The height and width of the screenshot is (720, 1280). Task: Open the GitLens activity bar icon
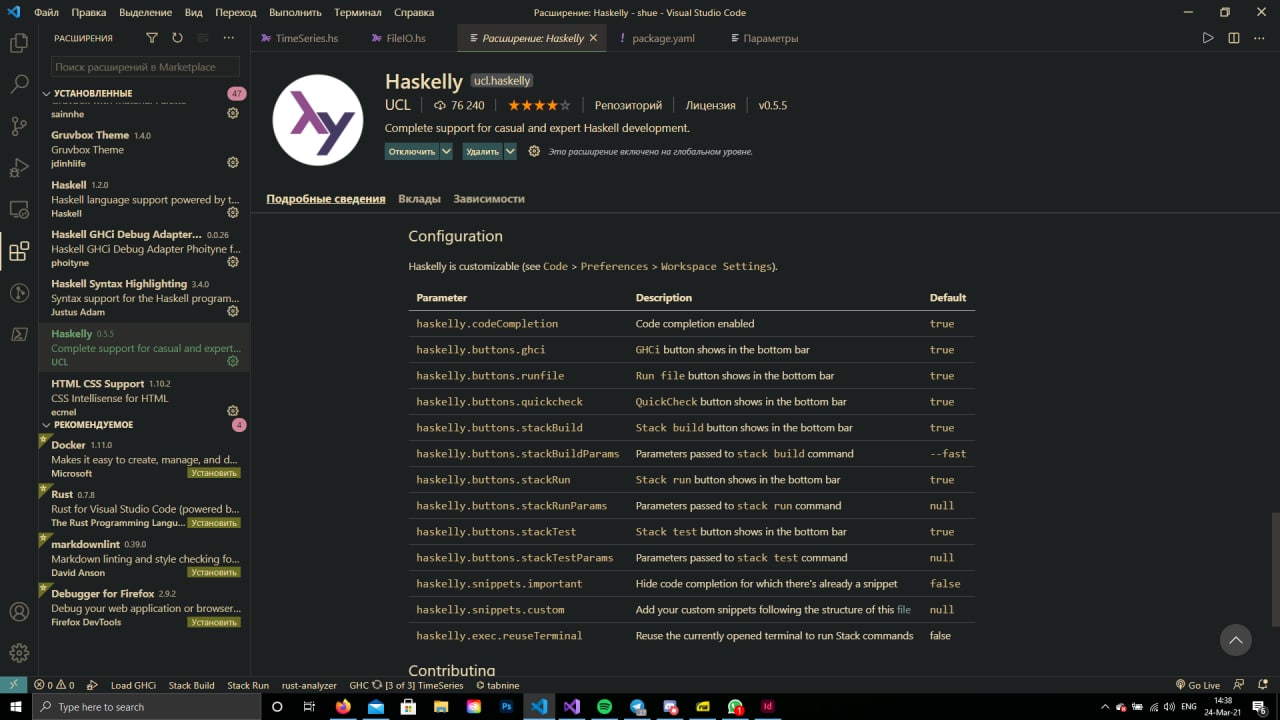19,293
